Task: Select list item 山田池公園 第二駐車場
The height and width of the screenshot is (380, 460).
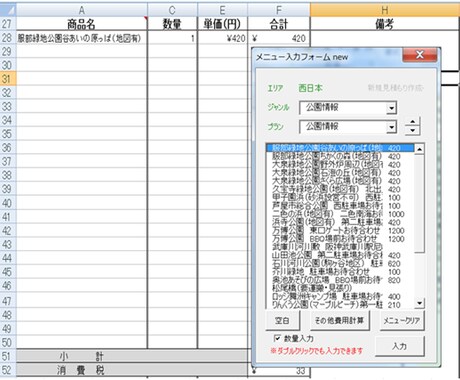Action: [340, 255]
